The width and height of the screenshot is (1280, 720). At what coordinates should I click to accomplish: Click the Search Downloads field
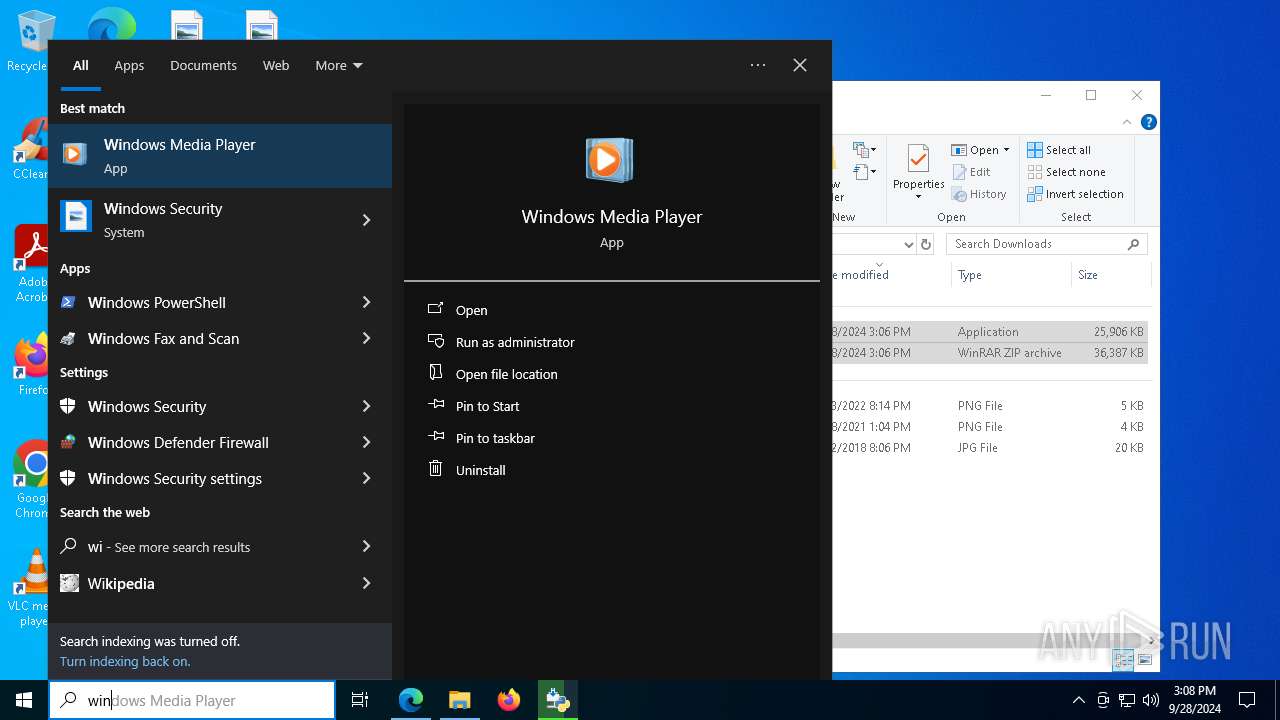[x=1046, y=244]
